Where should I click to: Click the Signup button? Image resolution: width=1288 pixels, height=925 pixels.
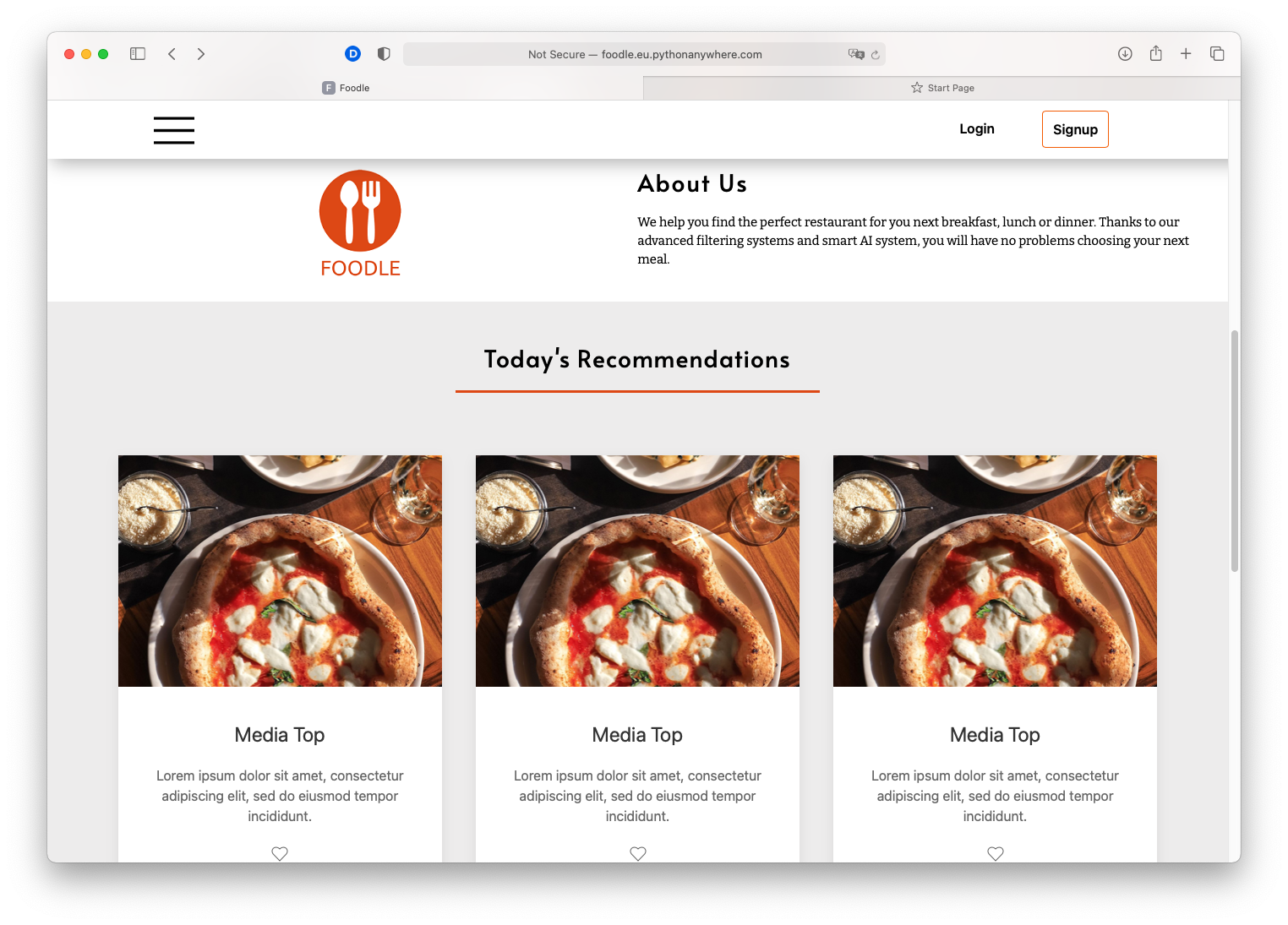(1075, 129)
